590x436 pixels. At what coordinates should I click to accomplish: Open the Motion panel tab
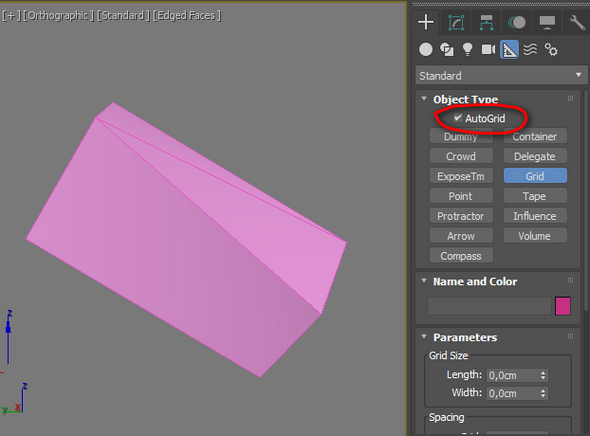point(517,23)
